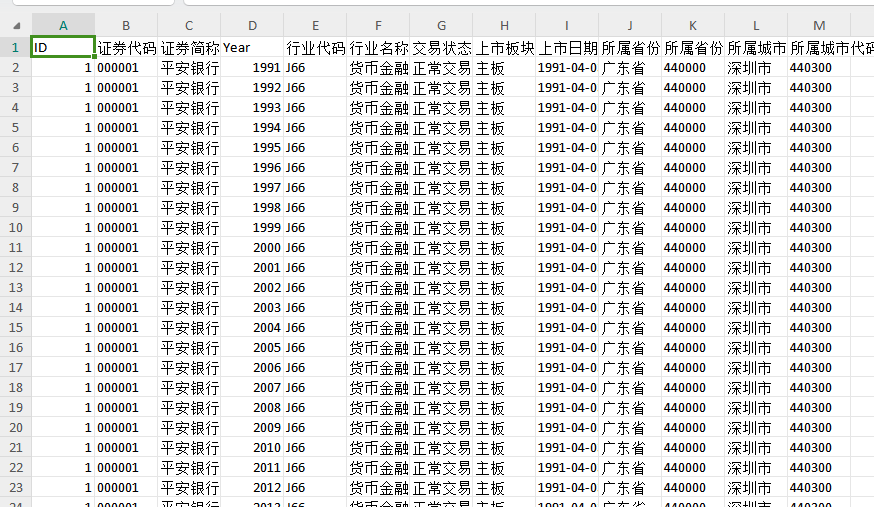The width and height of the screenshot is (874, 507).
Task: Click cell containing year 1998
Action: pyautogui.click(x=252, y=208)
